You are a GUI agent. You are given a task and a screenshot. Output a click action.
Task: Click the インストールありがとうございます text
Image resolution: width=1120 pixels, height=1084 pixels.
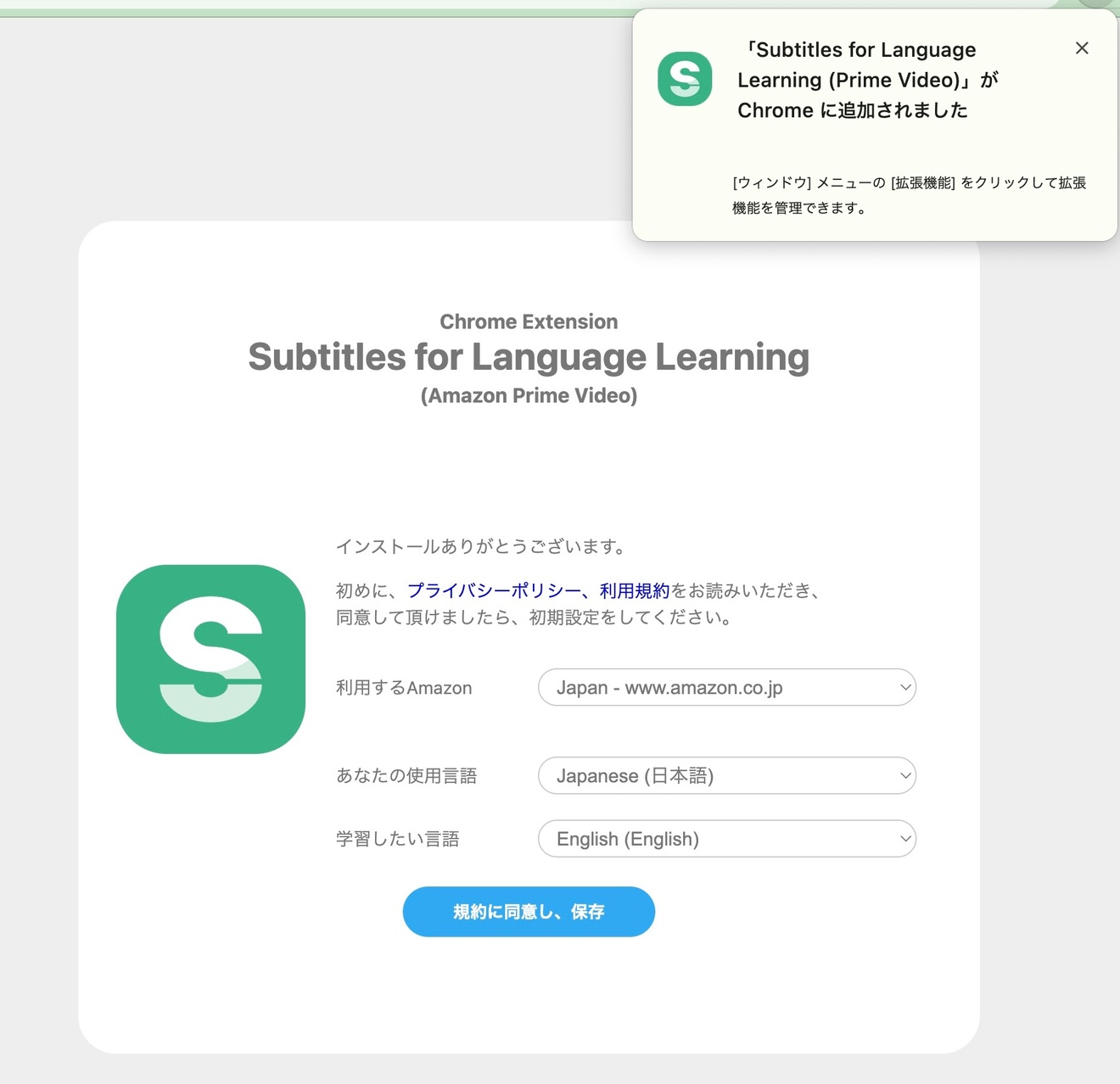tap(481, 546)
